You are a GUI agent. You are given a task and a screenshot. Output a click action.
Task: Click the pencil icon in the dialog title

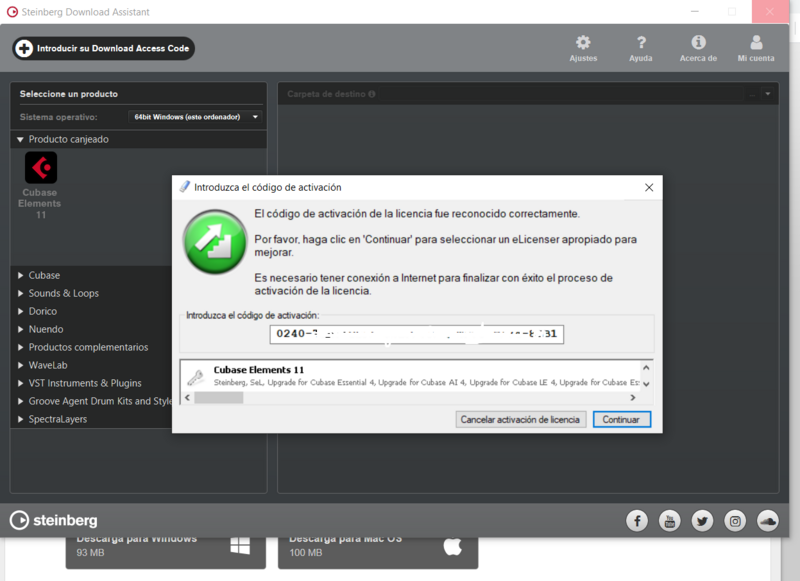tap(185, 187)
